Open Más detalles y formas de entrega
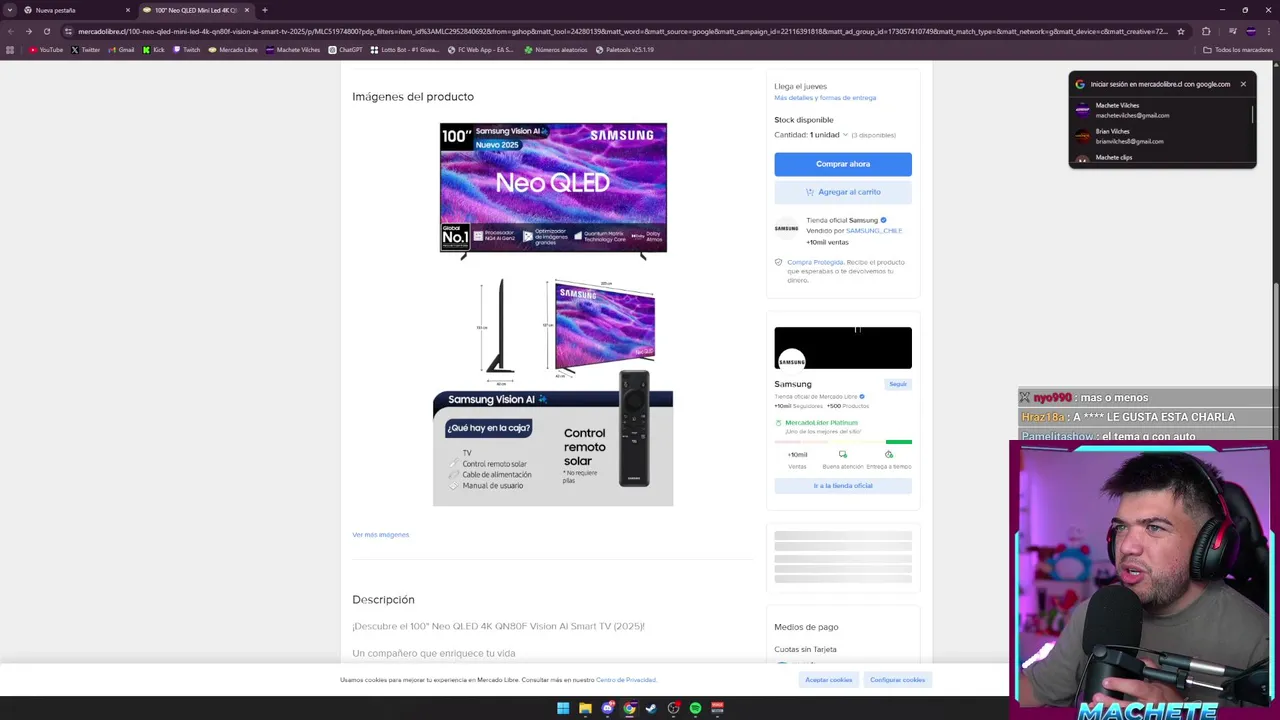The image size is (1280, 720). [x=825, y=98]
